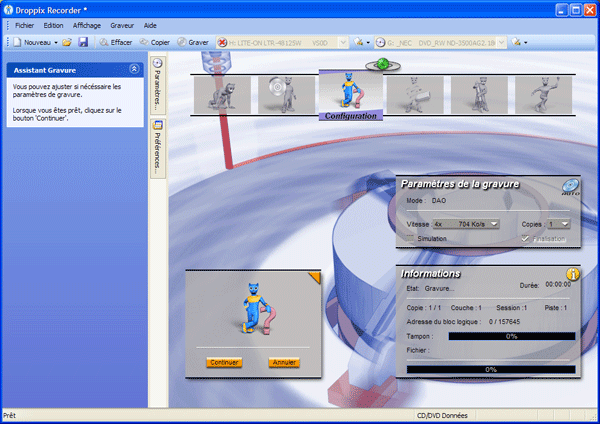
Task: Open the Affichage menu
Action: pyautogui.click(x=87, y=26)
